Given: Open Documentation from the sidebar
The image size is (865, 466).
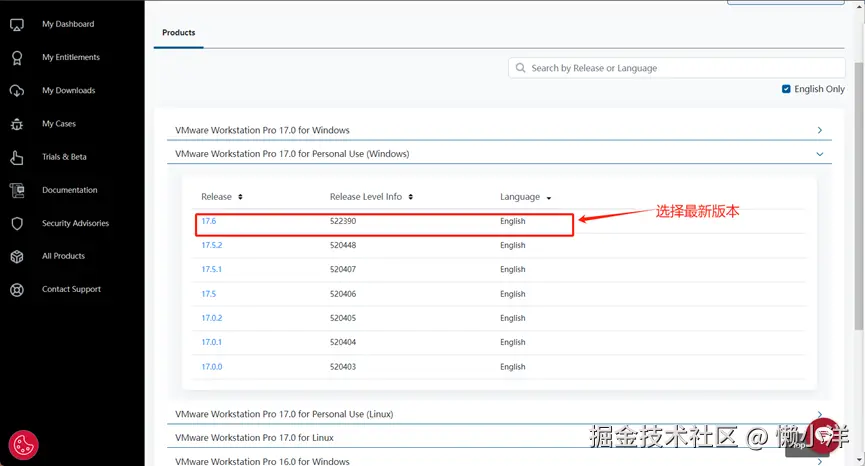Looking at the screenshot, I should pyautogui.click(x=70, y=190).
